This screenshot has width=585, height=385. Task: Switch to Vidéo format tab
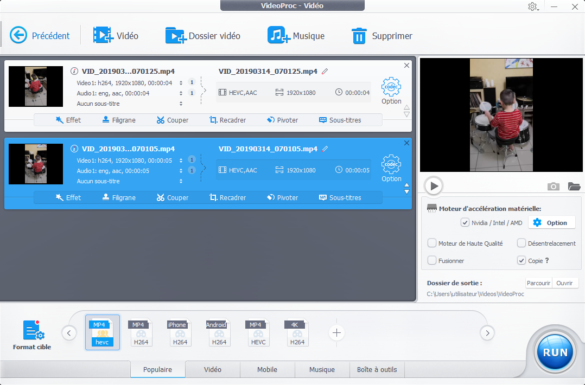[212, 369]
